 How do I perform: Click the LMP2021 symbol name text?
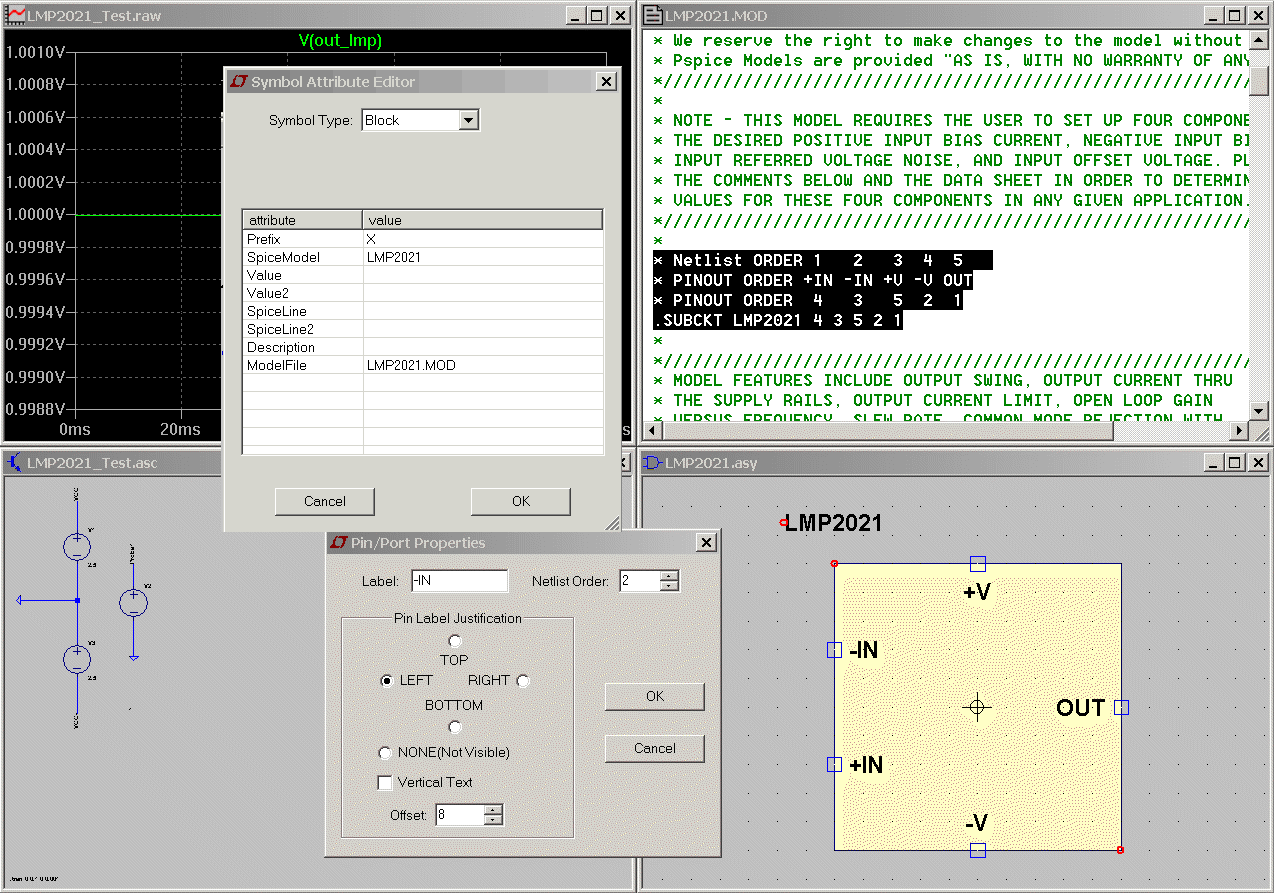(834, 523)
